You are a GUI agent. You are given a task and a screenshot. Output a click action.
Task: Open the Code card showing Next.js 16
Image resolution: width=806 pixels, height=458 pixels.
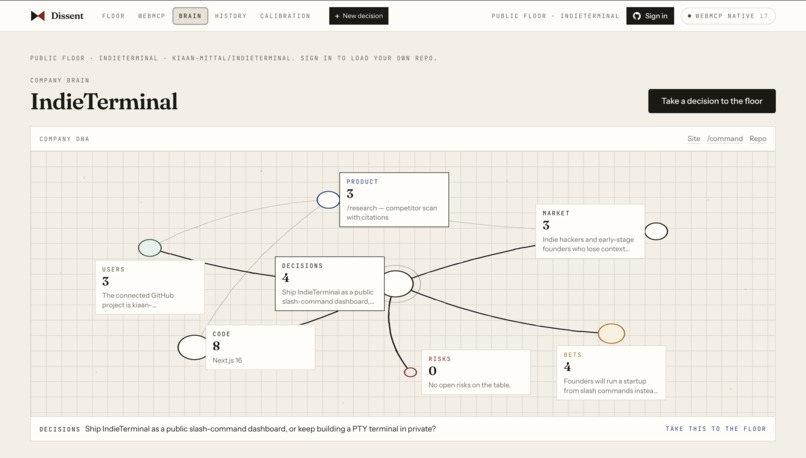pyautogui.click(x=261, y=347)
